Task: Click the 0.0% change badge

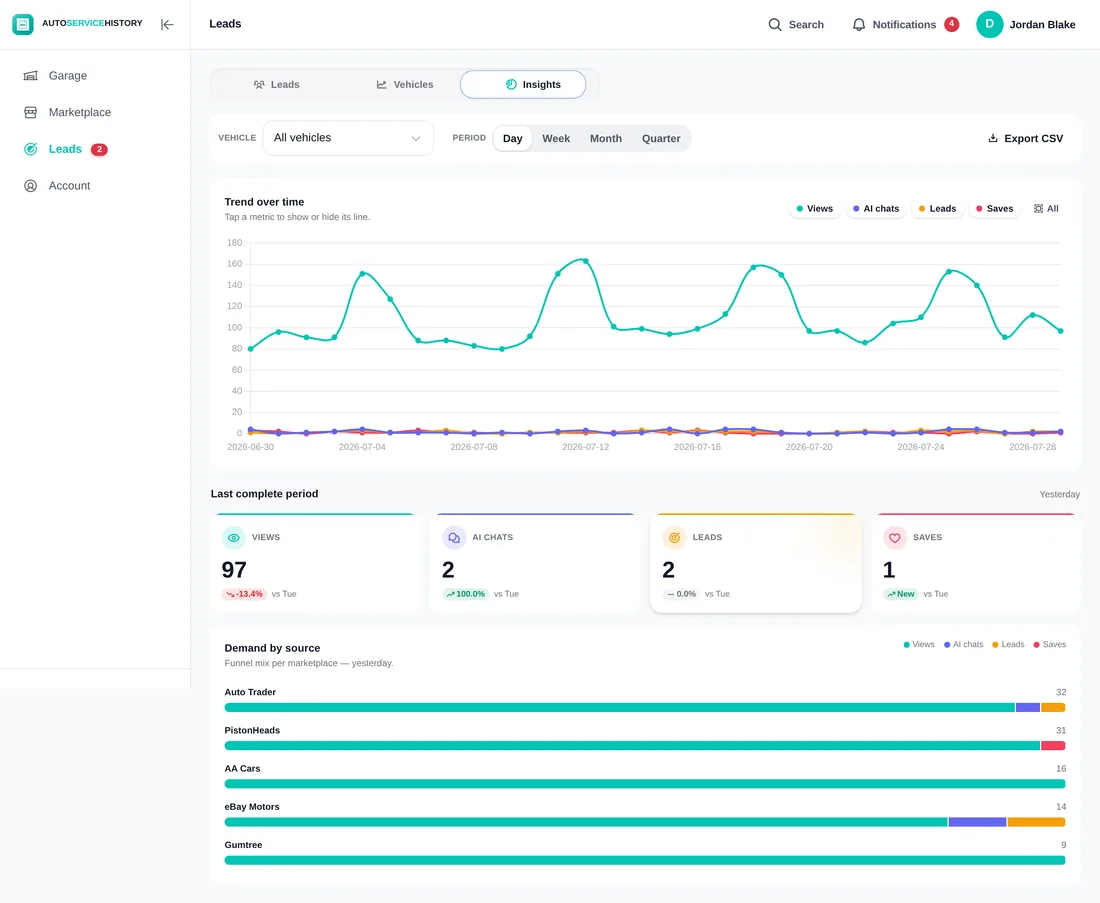Action: point(681,594)
